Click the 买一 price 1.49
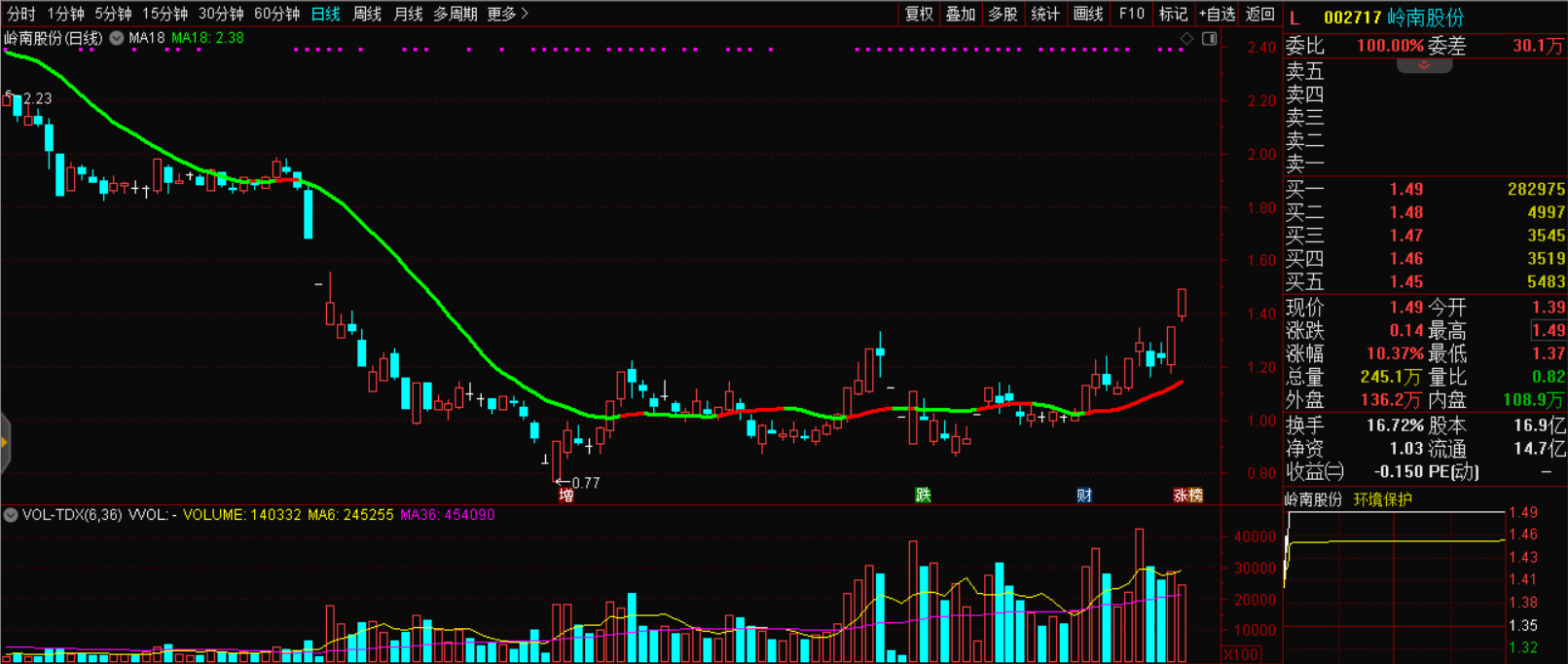1568x664 pixels. [x=1406, y=189]
